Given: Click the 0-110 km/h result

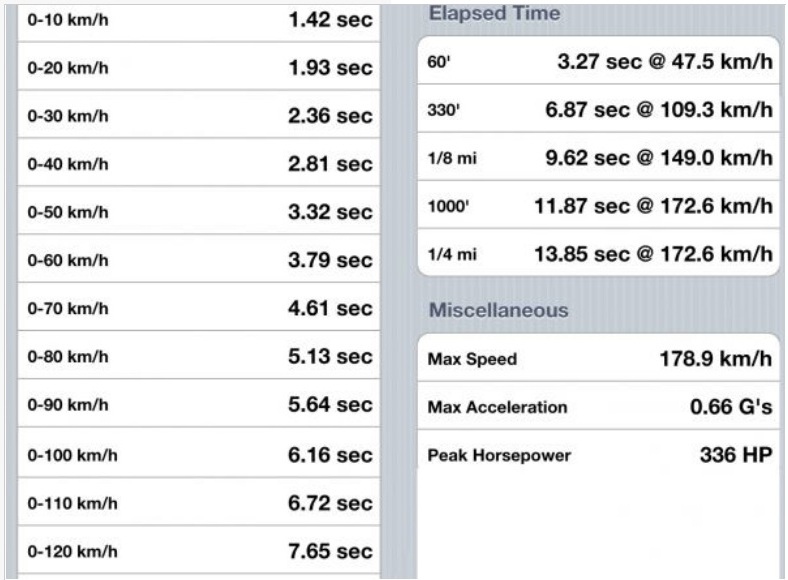Looking at the screenshot, I should click(200, 502).
